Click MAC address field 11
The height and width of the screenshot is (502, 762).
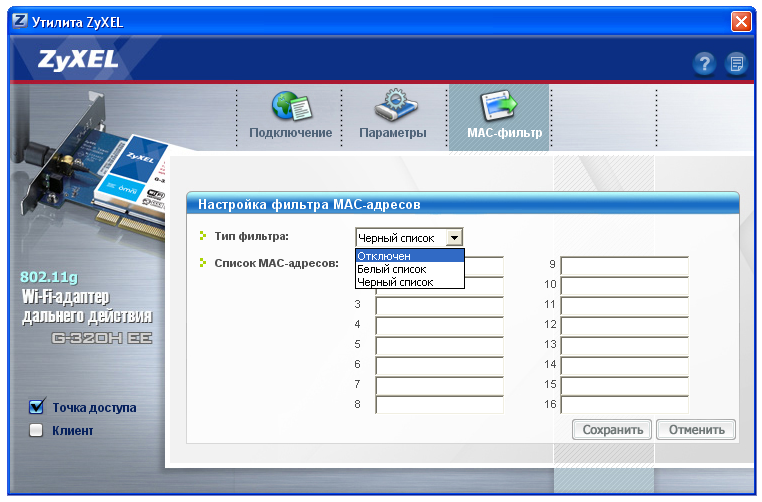(624, 306)
